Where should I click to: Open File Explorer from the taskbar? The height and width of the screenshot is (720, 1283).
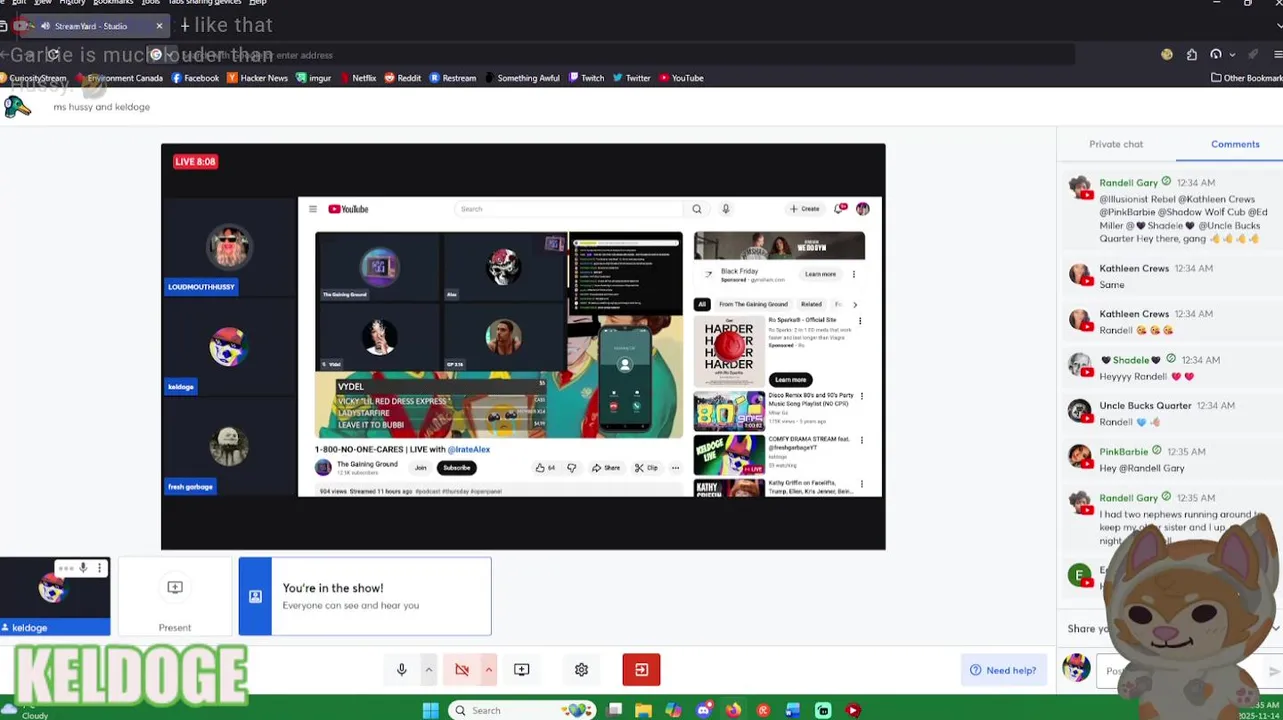(643, 710)
